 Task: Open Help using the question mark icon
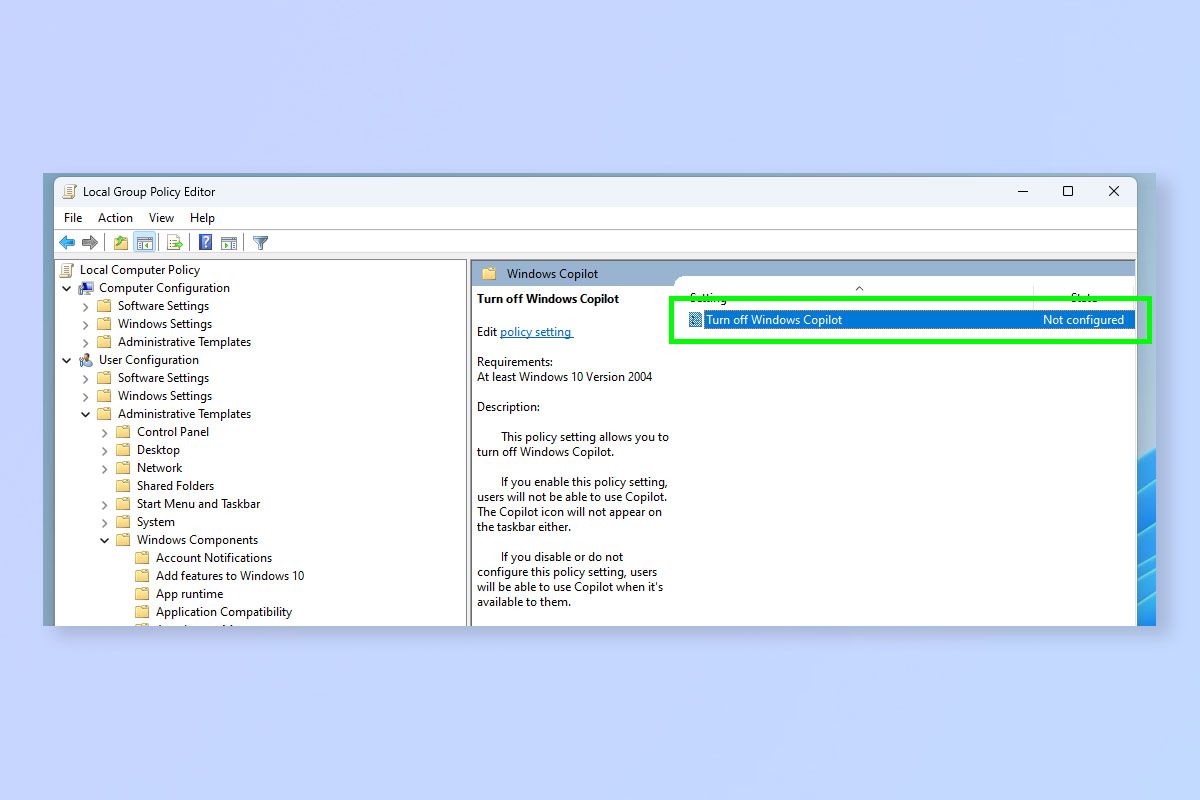(205, 242)
